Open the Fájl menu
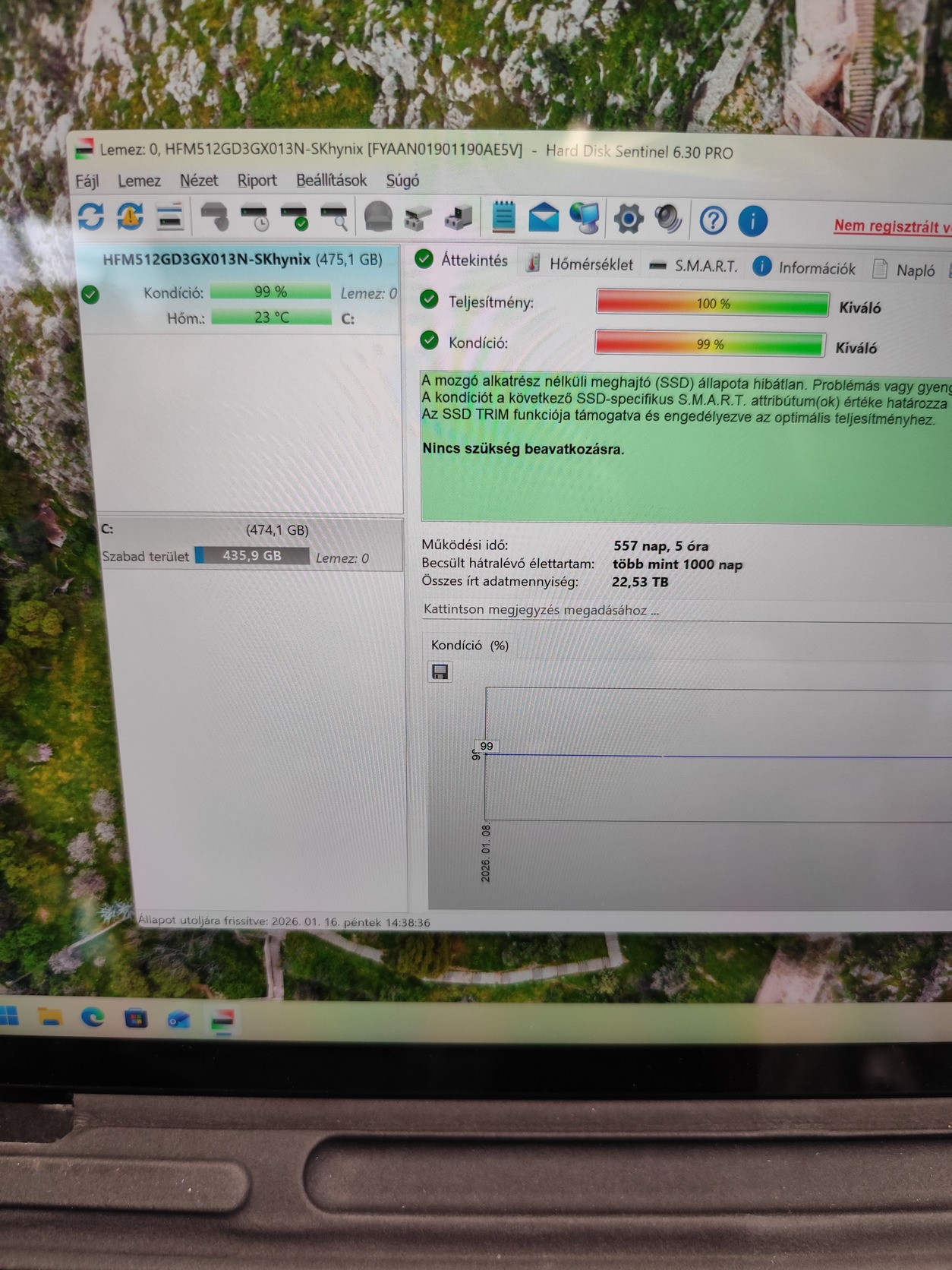Viewport: 952px width, 1270px height. [x=87, y=181]
